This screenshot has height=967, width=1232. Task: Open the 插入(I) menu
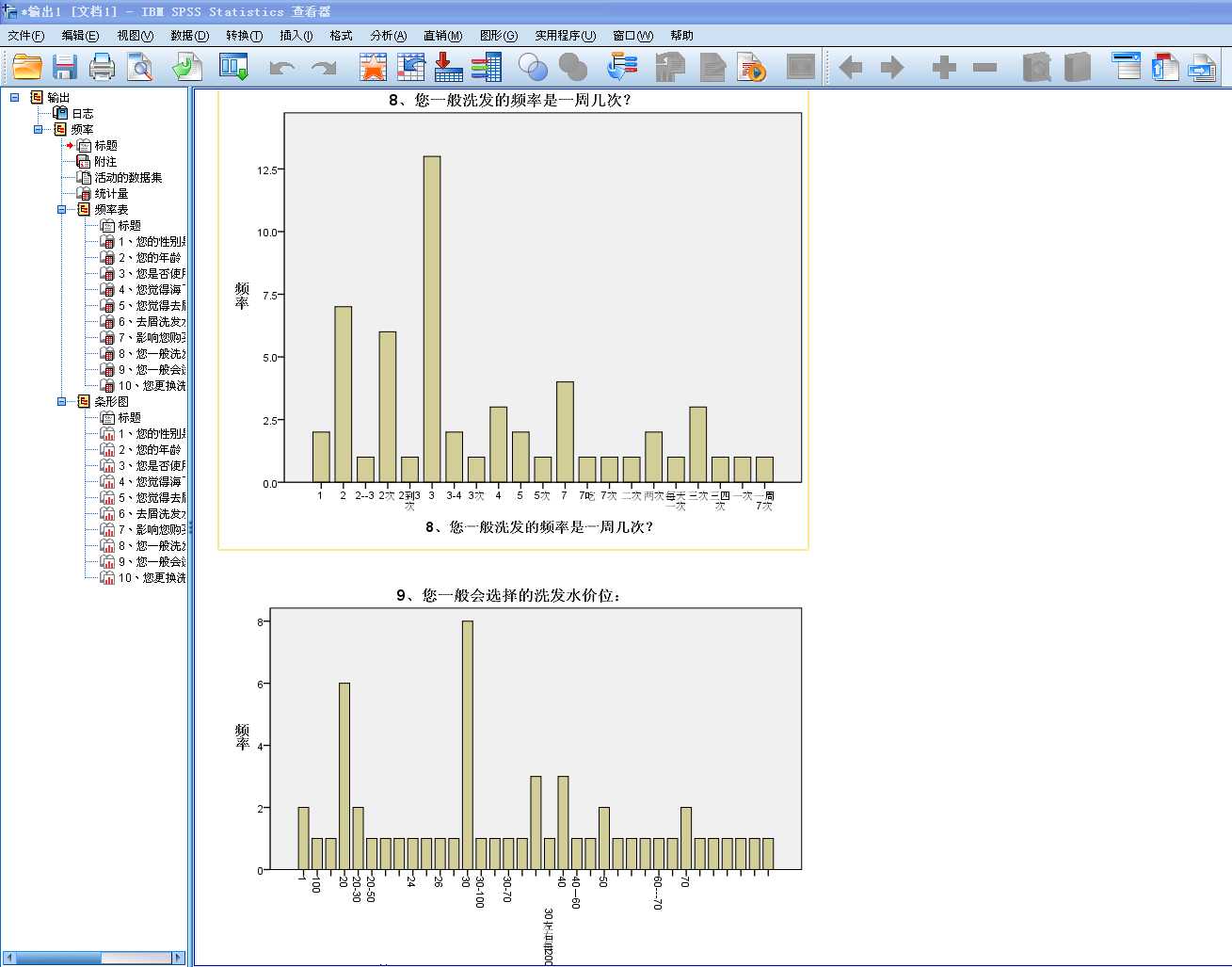pos(296,36)
